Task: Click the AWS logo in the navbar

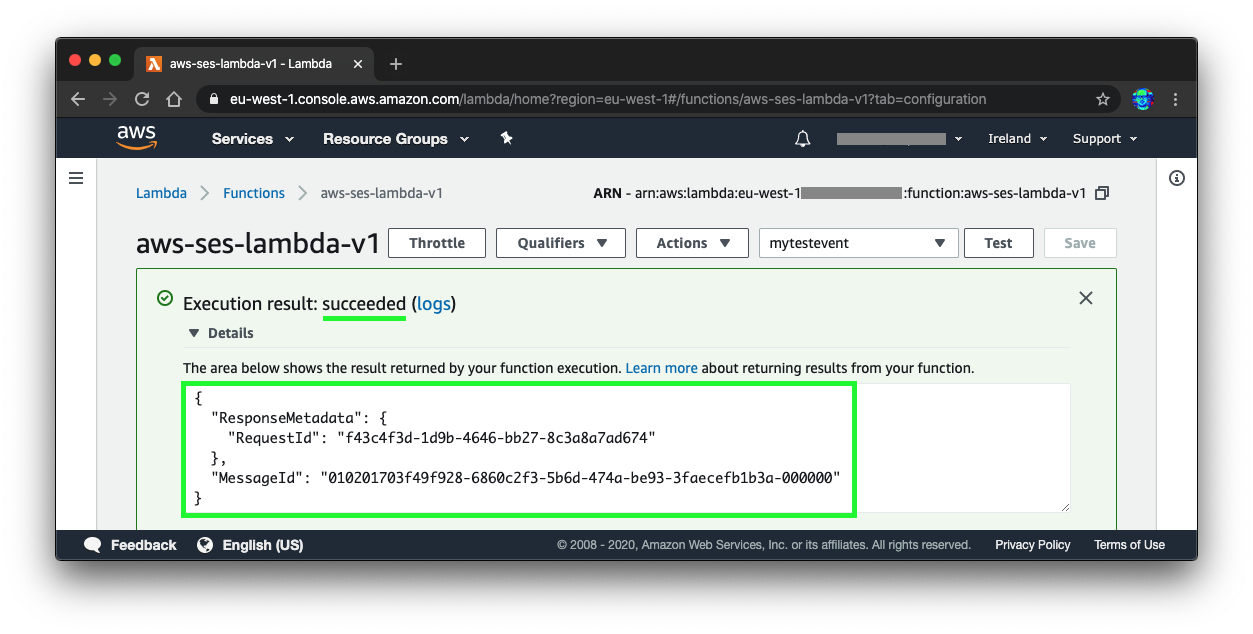Action: [136, 137]
